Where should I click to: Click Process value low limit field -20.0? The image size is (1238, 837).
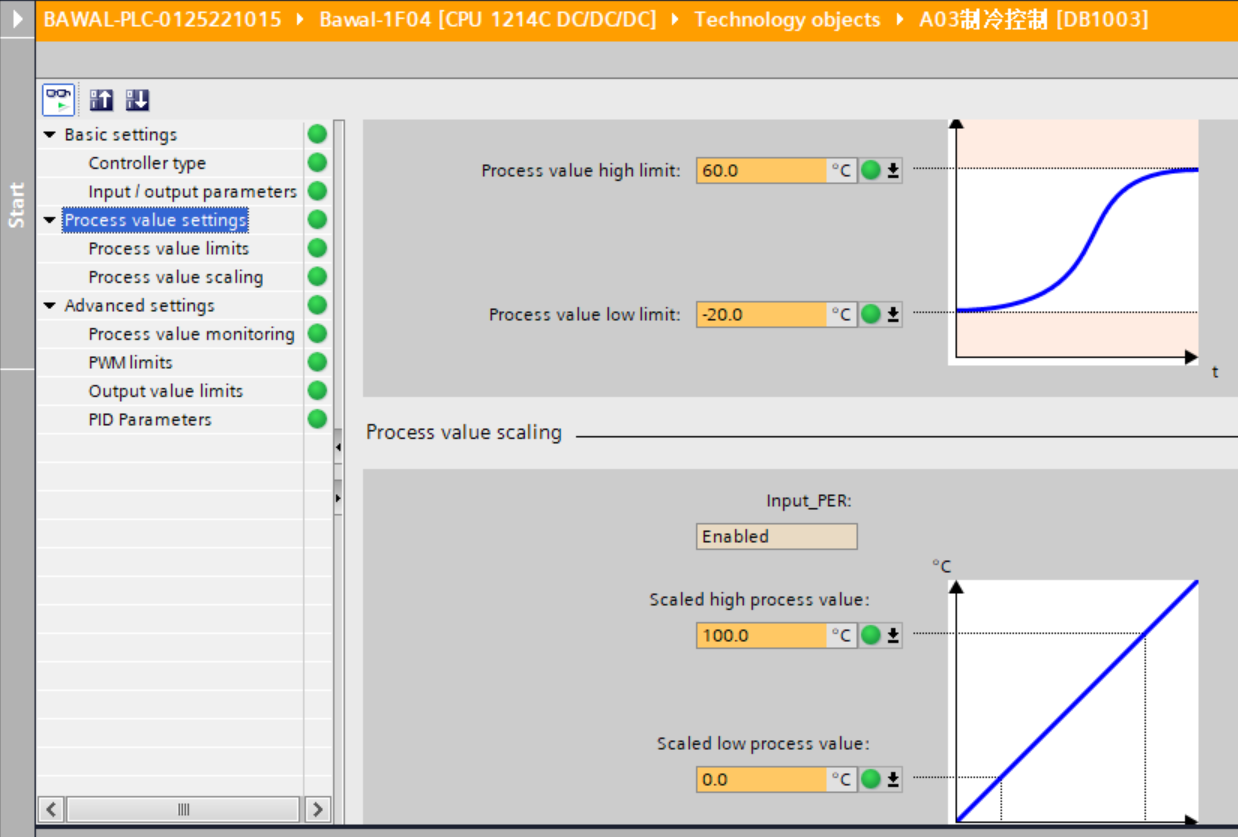point(762,315)
